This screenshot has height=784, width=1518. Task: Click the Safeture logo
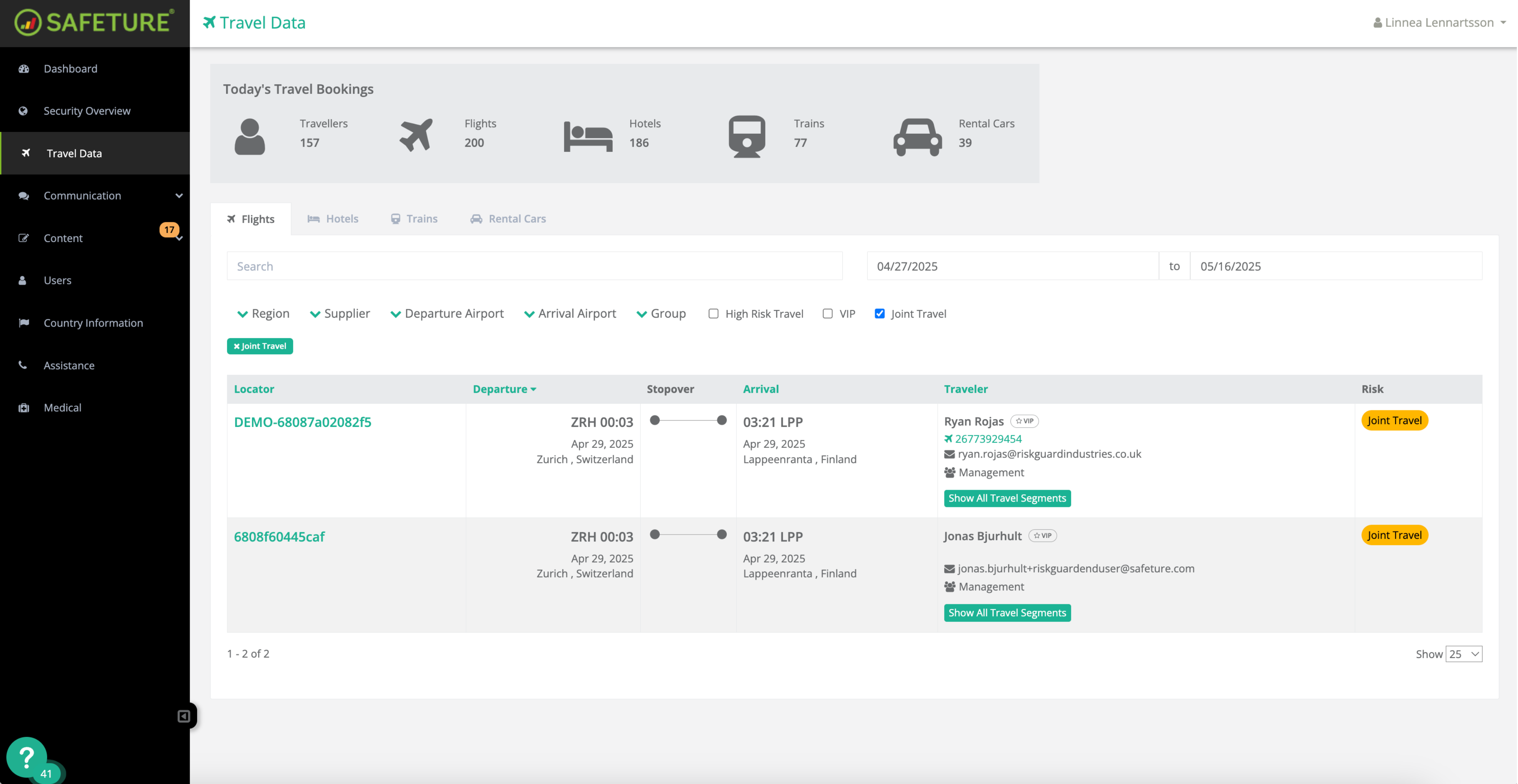tap(94, 22)
